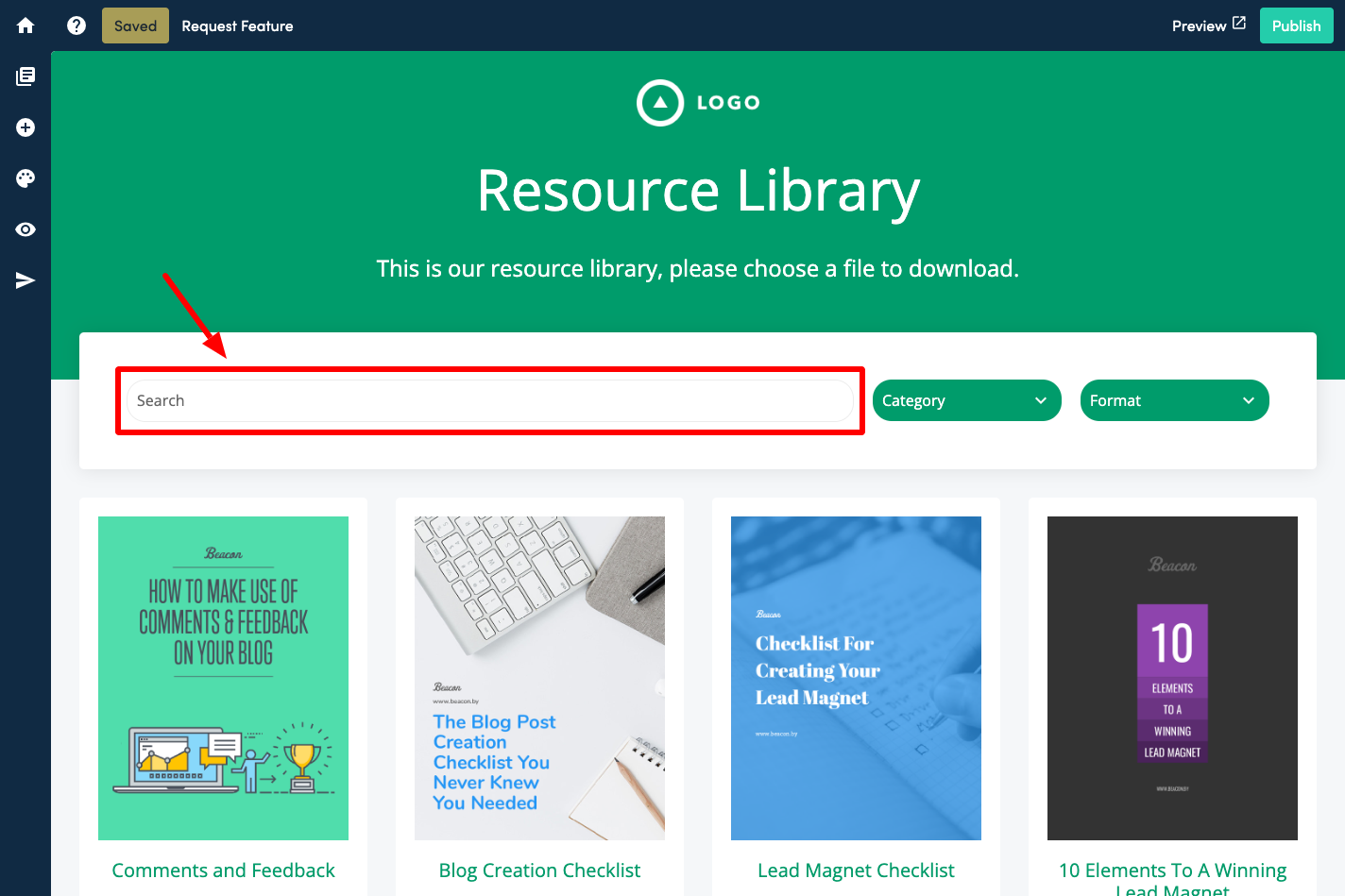This screenshot has width=1345, height=896.
Task: Open the Format dropdown
Action: pyautogui.click(x=1174, y=400)
